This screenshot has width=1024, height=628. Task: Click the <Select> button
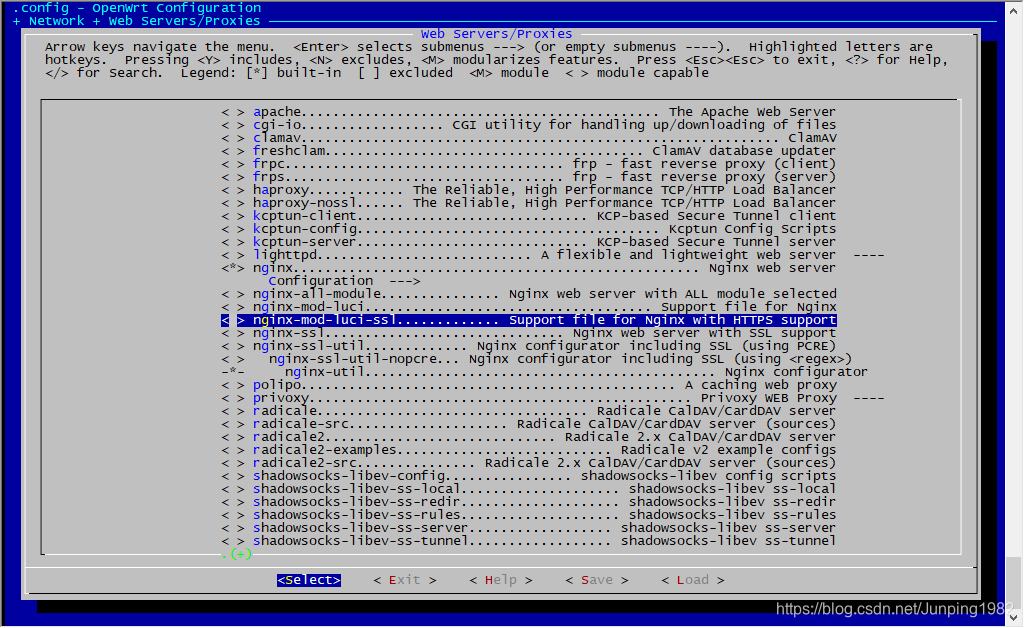pos(309,580)
